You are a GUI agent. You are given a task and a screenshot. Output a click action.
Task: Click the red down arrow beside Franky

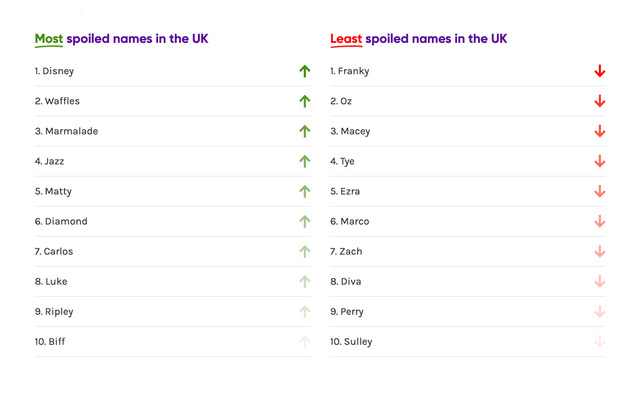(600, 71)
